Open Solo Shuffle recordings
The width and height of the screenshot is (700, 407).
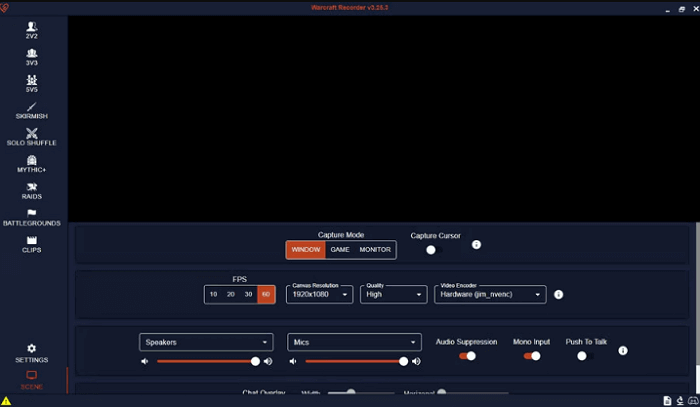point(31,137)
